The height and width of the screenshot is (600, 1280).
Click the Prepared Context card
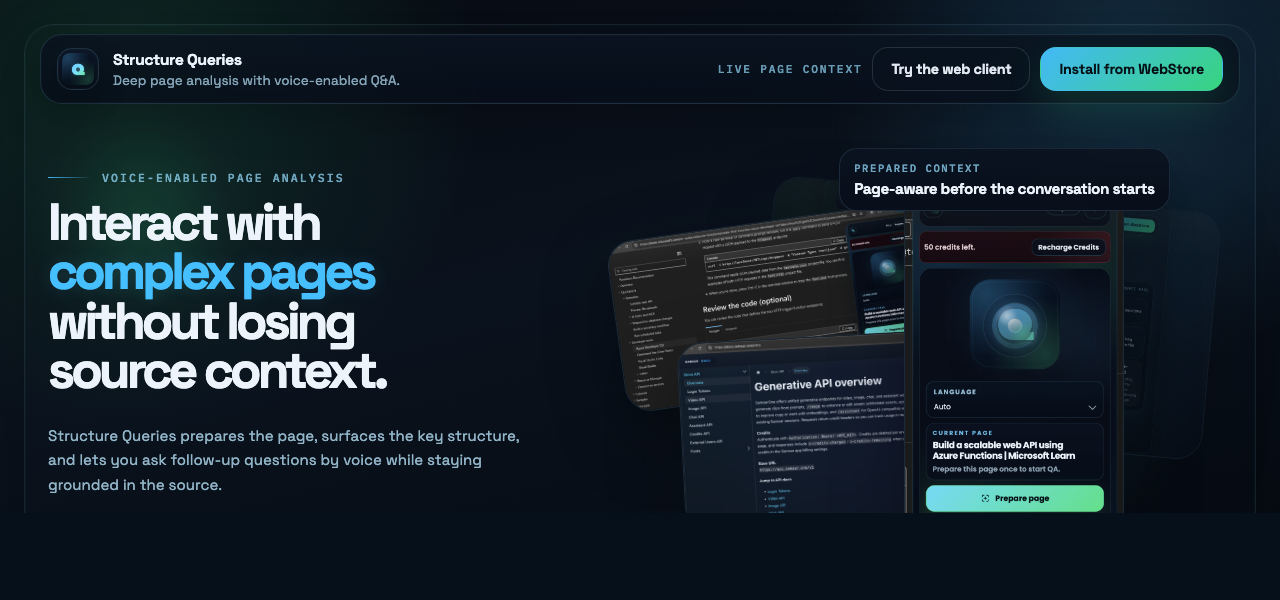pyautogui.click(x=1004, y=180)
